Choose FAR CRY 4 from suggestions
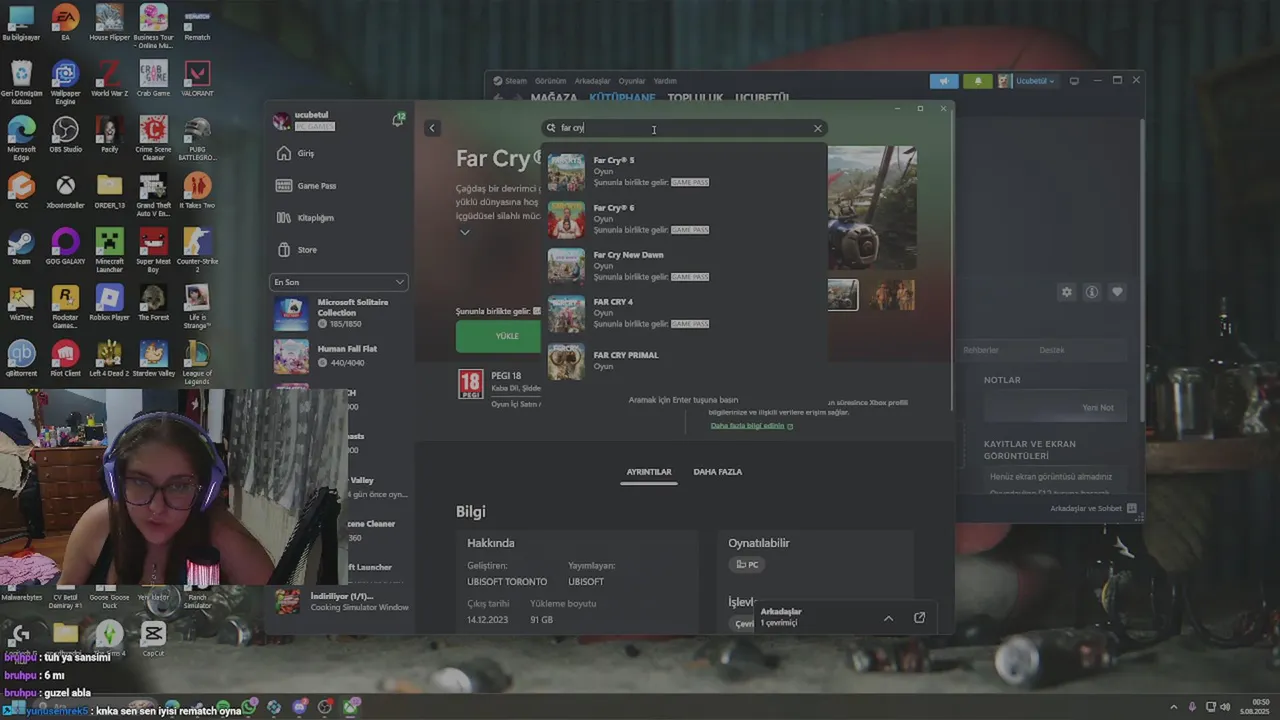Image resolution: width=1280 pixels, height=720 pixels. click(685, 313)
